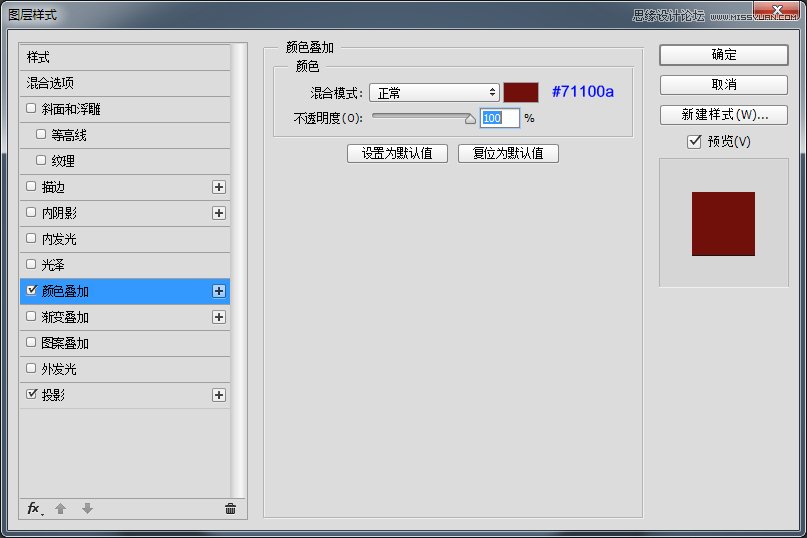Click the dark red preview thumbnail
The height and width of the screenshot is (538, 807).
coord(723,224)
